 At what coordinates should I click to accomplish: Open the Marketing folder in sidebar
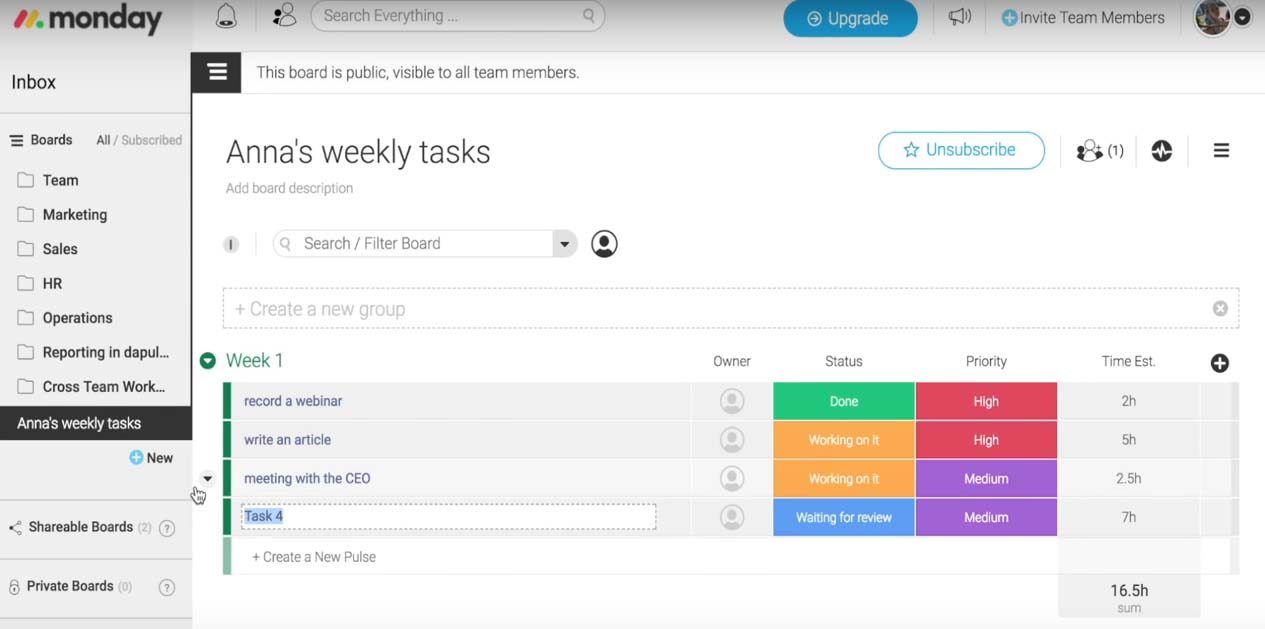(x=74, y=215)
